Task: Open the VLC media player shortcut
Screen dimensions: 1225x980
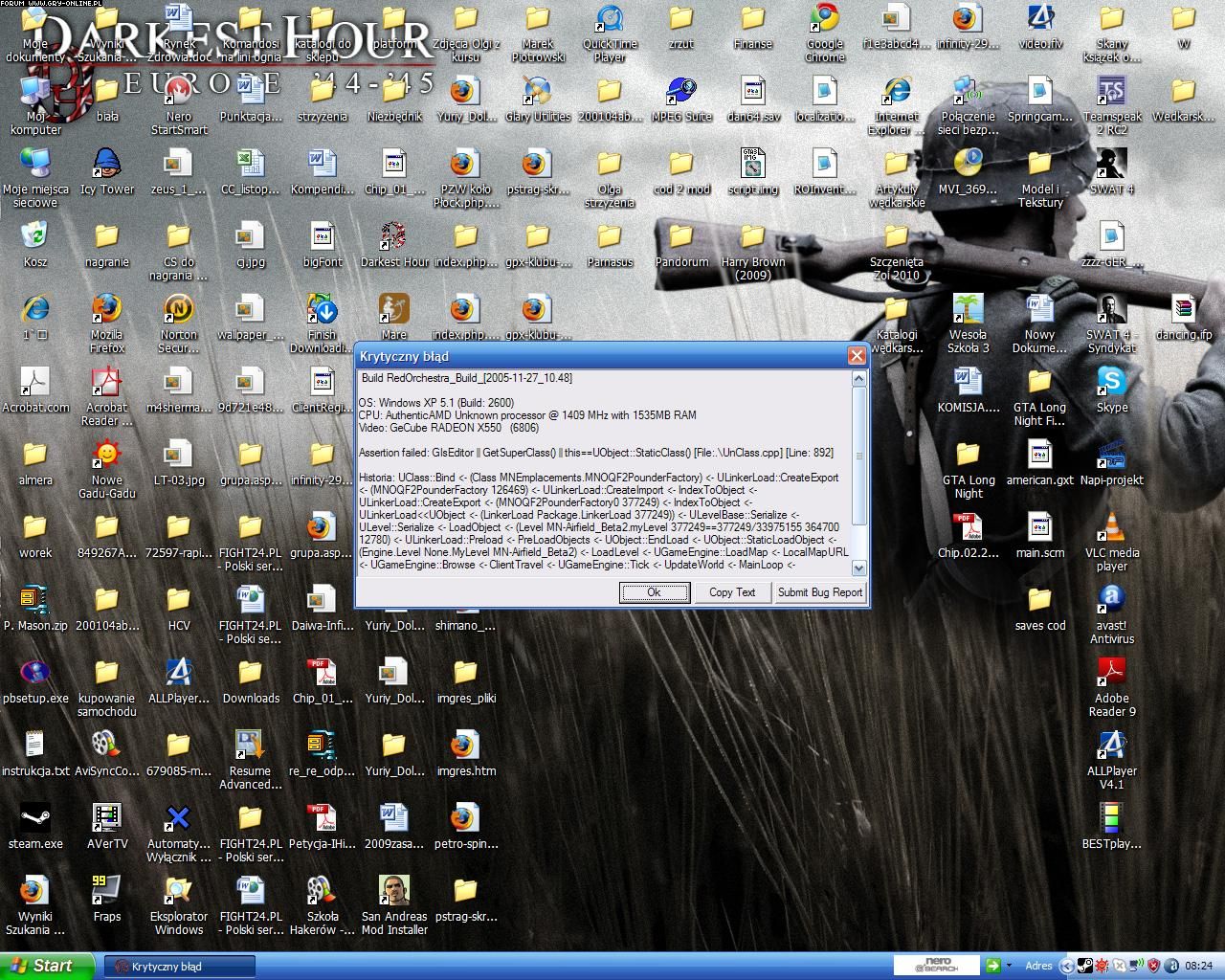Action: tap(1111, 528)
